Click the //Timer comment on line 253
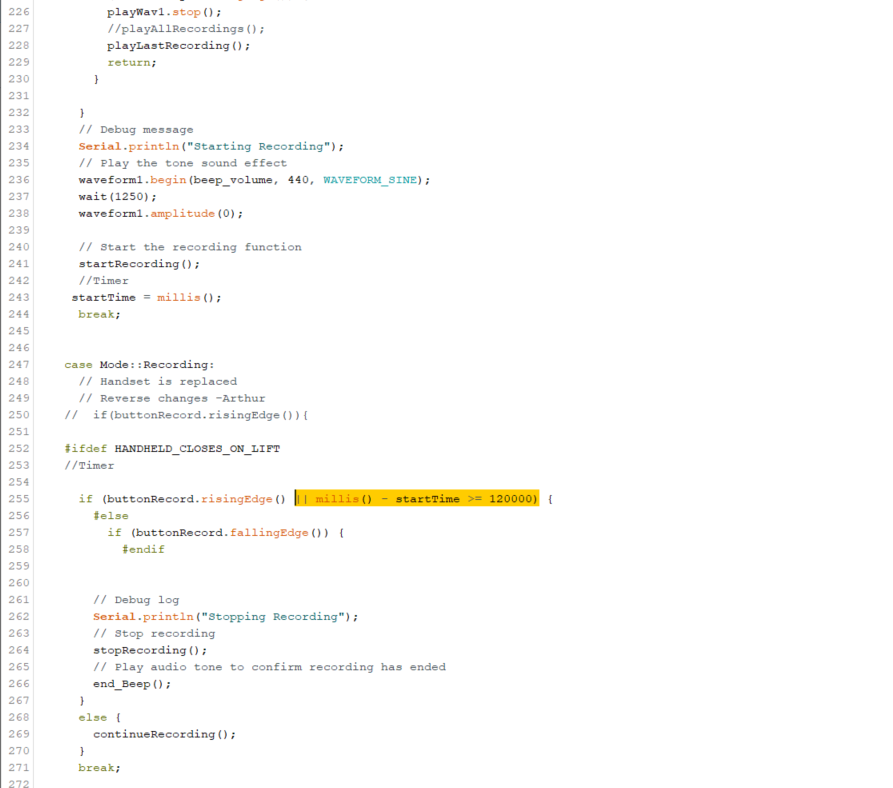The height and width of the screenshot is (788, 893). click(x=89, y=466)
